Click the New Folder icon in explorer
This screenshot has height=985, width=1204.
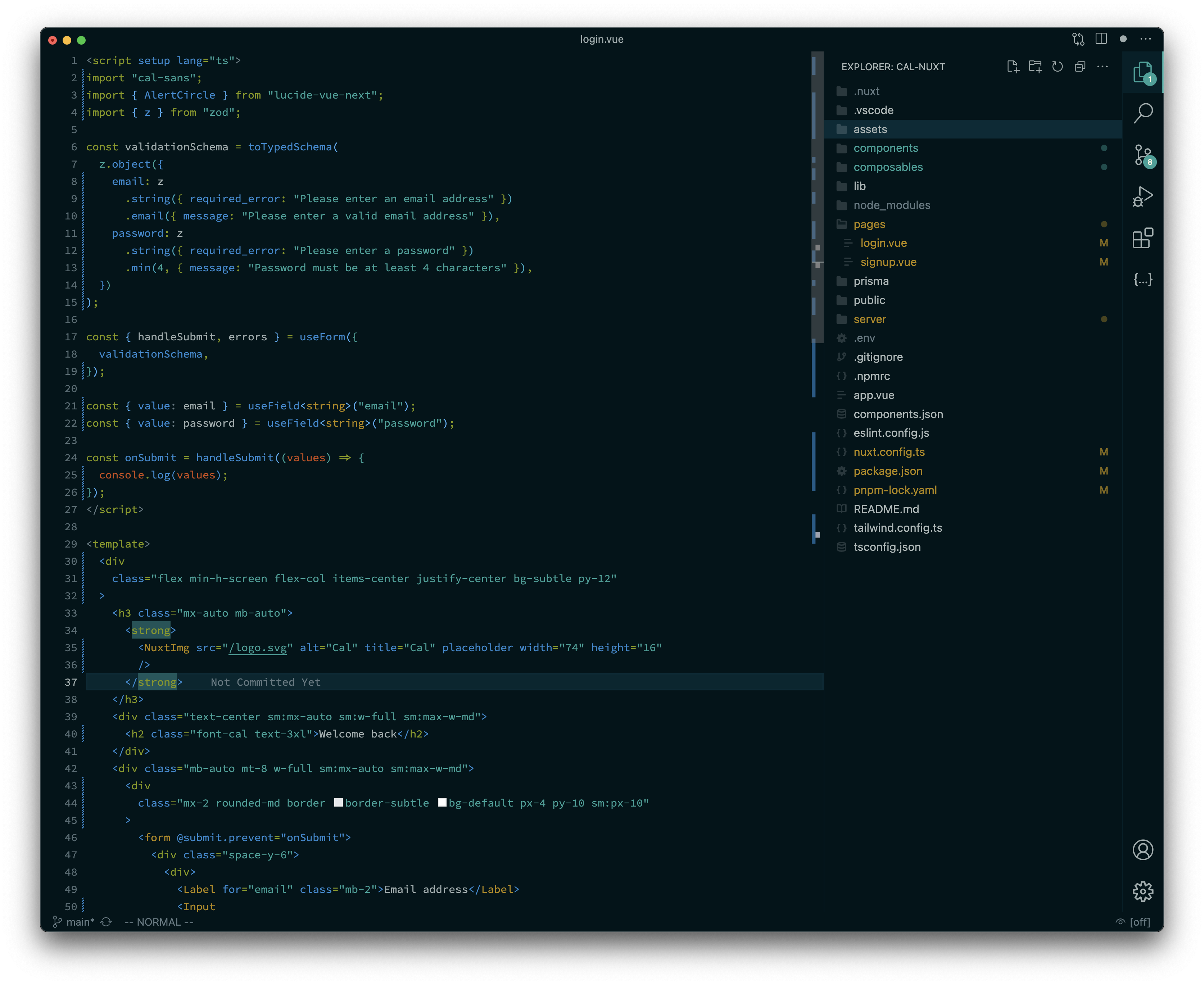[1035, 67]
